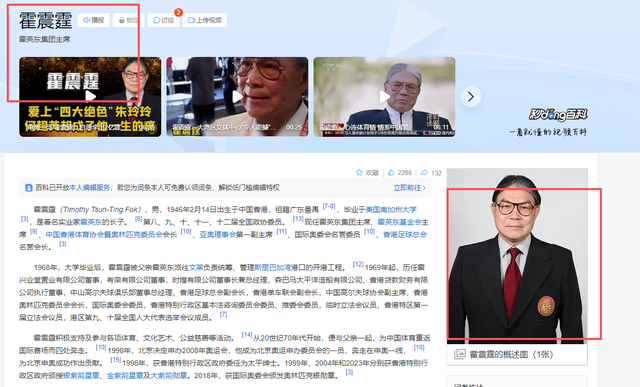Open the 中国香港体育协会暨奥林匹克委员会 link

pyautogui.click(x=104, y=235)
